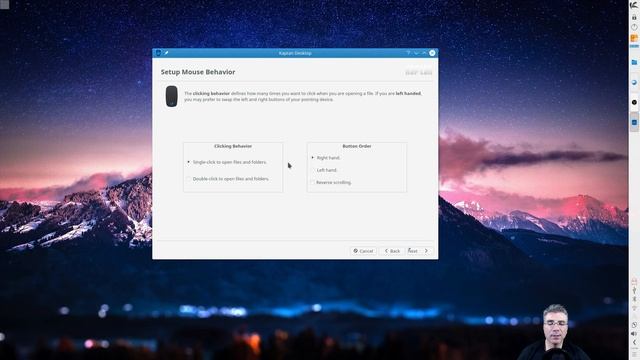Open the volume control in system tray
This screenshot has width=640, height=360.
pyautogui.click(x=634, y=334)
